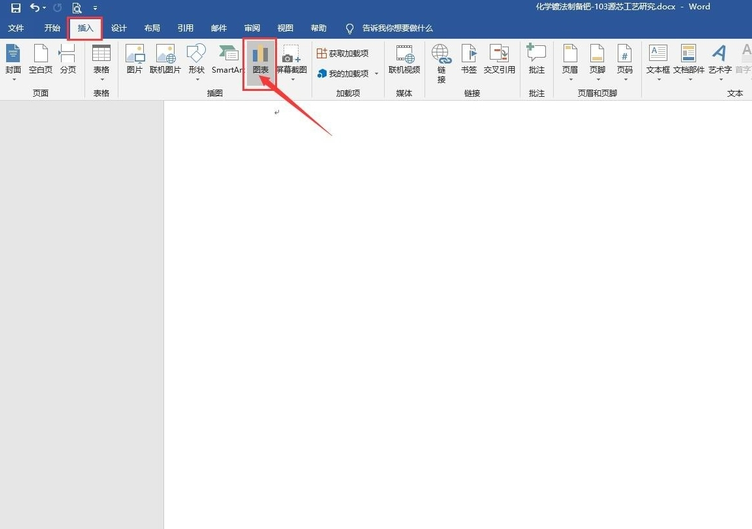Open the 页码 page number dropdown

(624, 61)
